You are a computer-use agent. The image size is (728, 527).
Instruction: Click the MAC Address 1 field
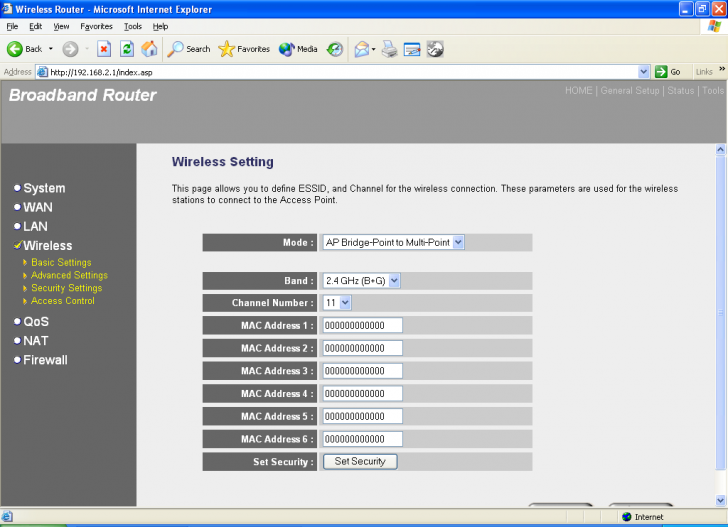363,325
